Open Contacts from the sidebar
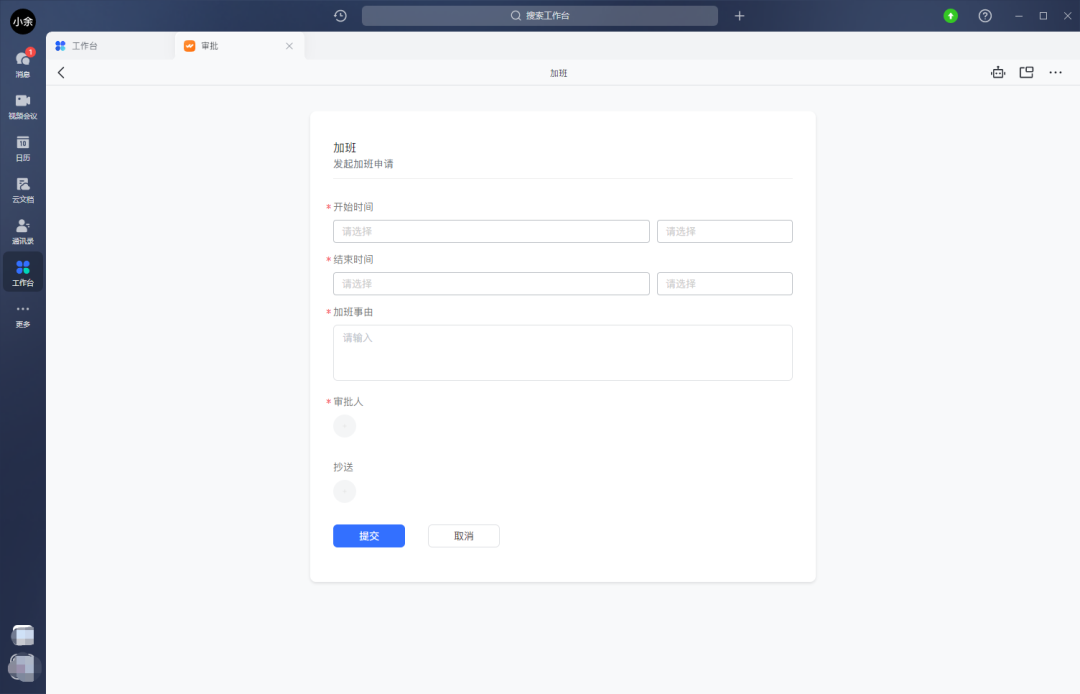This screenshot has height=694, width=1080. (22, 230)
